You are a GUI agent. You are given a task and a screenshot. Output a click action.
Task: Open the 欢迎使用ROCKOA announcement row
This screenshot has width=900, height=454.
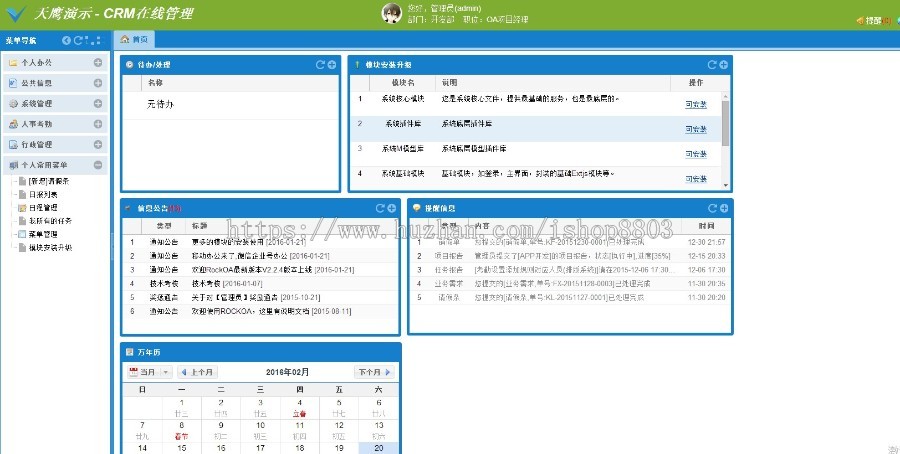(x=260, y=311)
